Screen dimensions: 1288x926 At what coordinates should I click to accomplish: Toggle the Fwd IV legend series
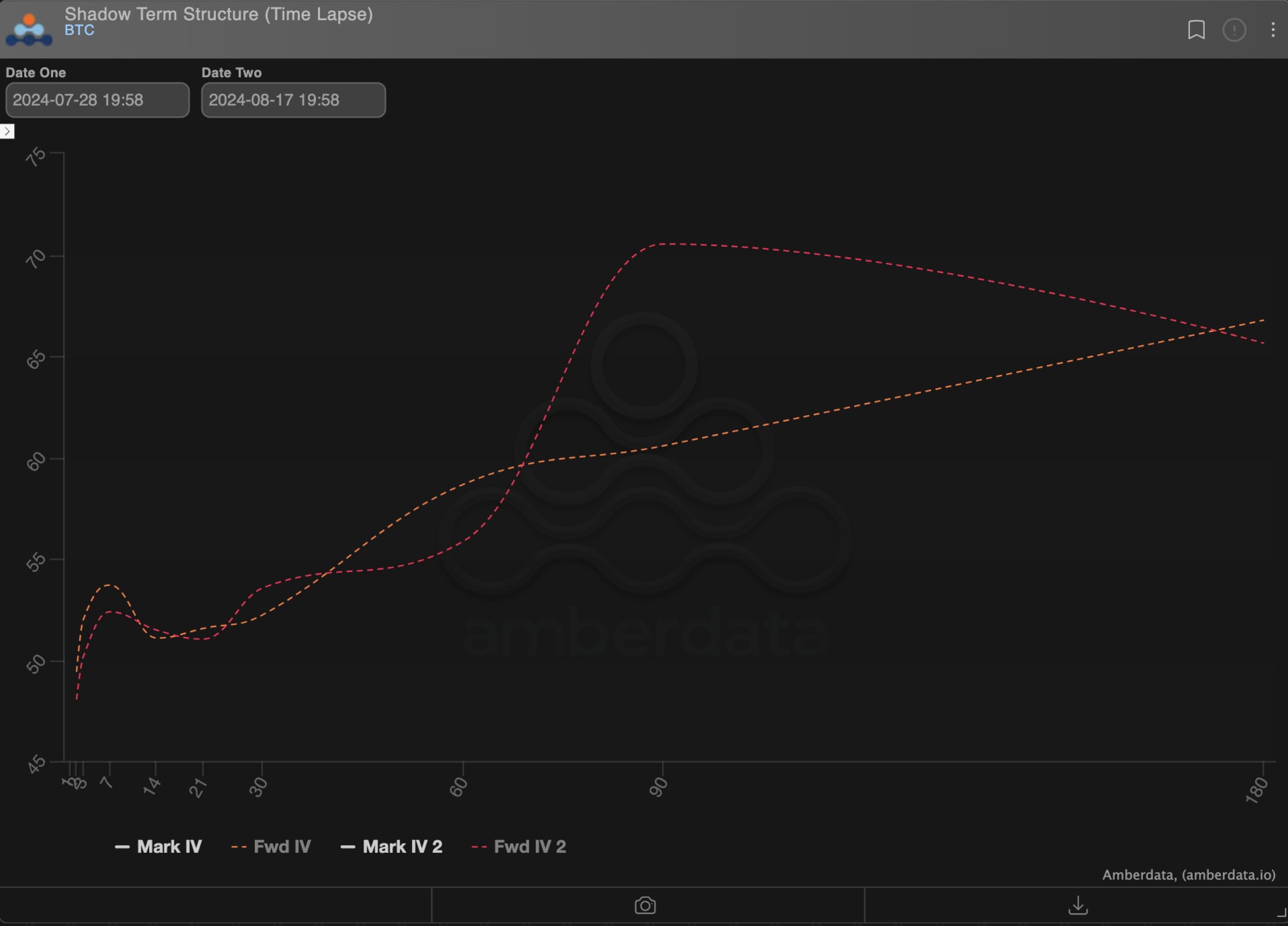[x=271, y=847]
